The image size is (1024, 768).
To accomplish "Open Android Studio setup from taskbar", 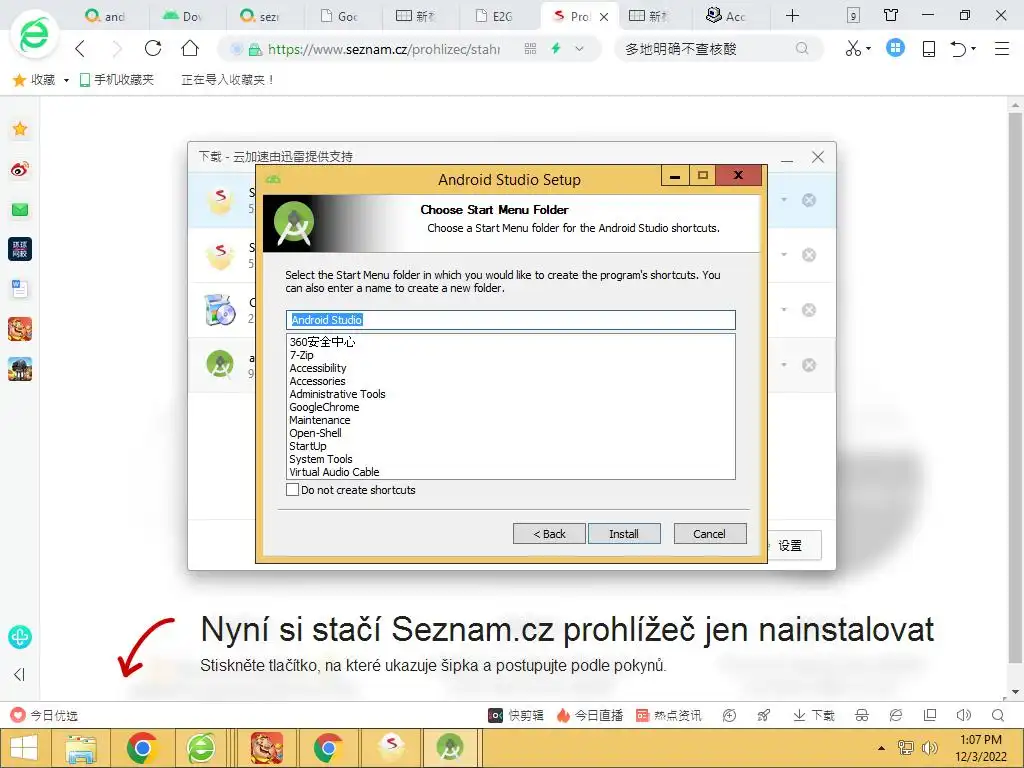I will tap(449, 748).
